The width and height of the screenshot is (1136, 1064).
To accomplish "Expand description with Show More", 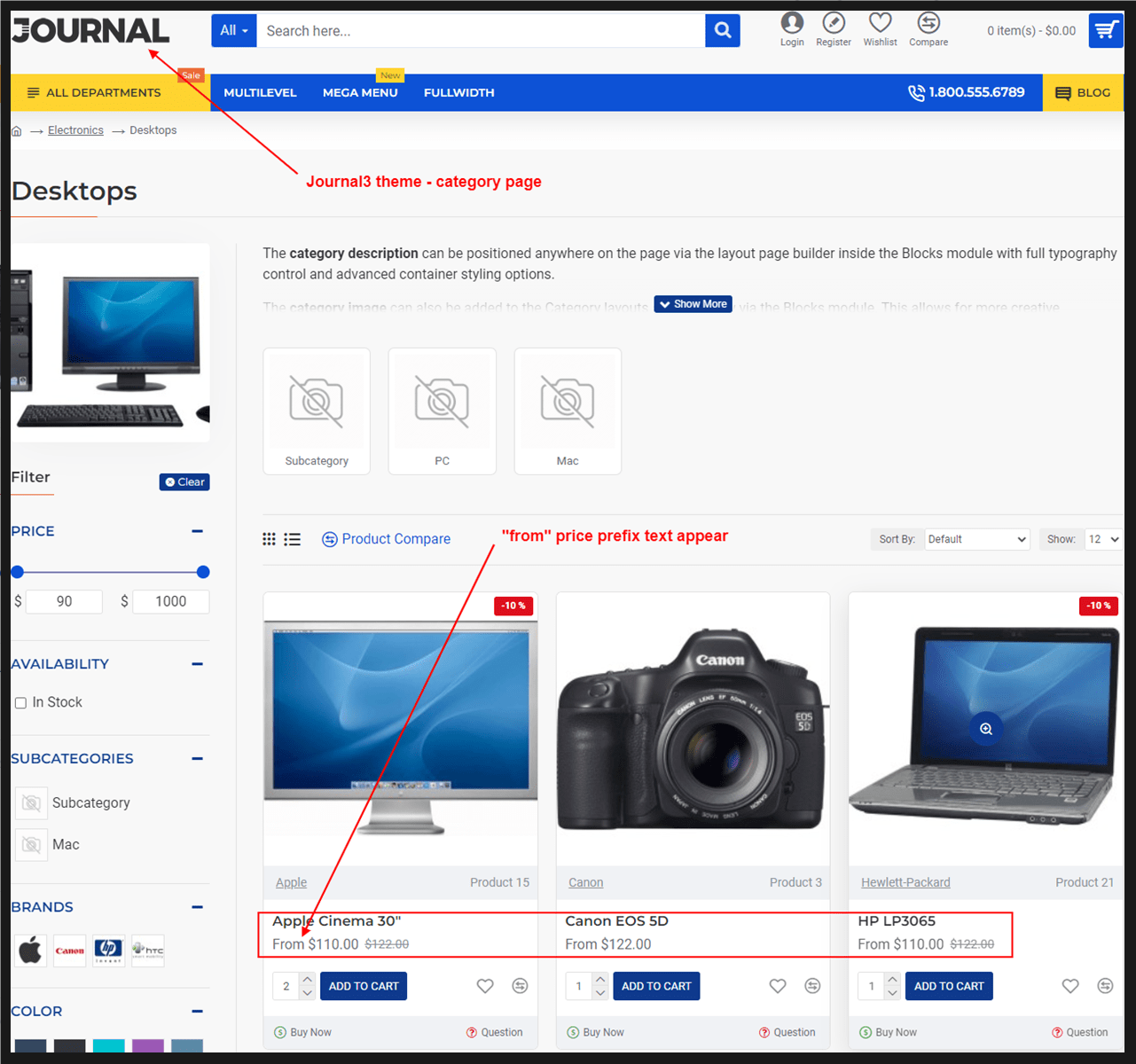I will [693, 304].
